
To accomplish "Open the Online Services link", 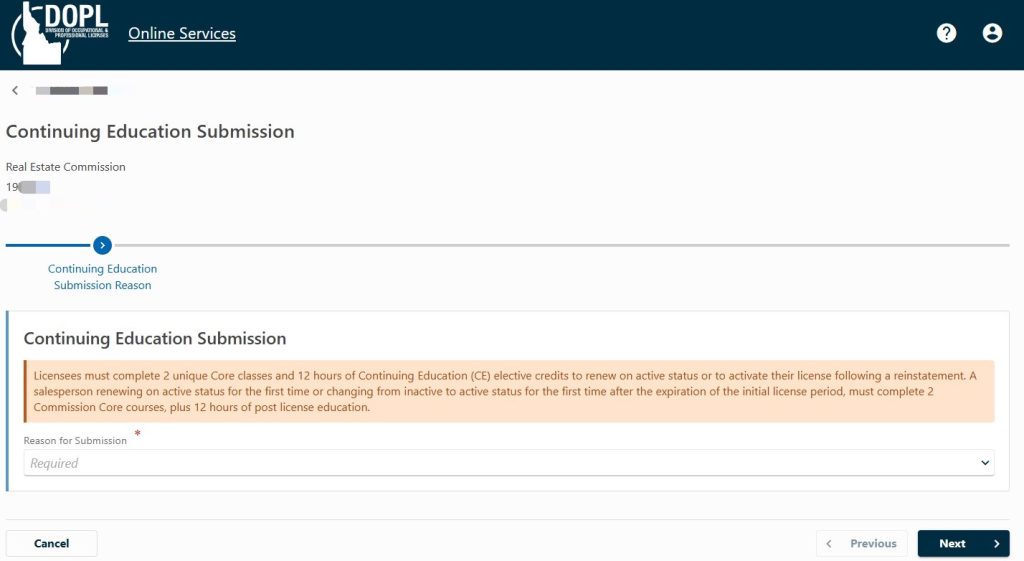I will click(182, 33).
